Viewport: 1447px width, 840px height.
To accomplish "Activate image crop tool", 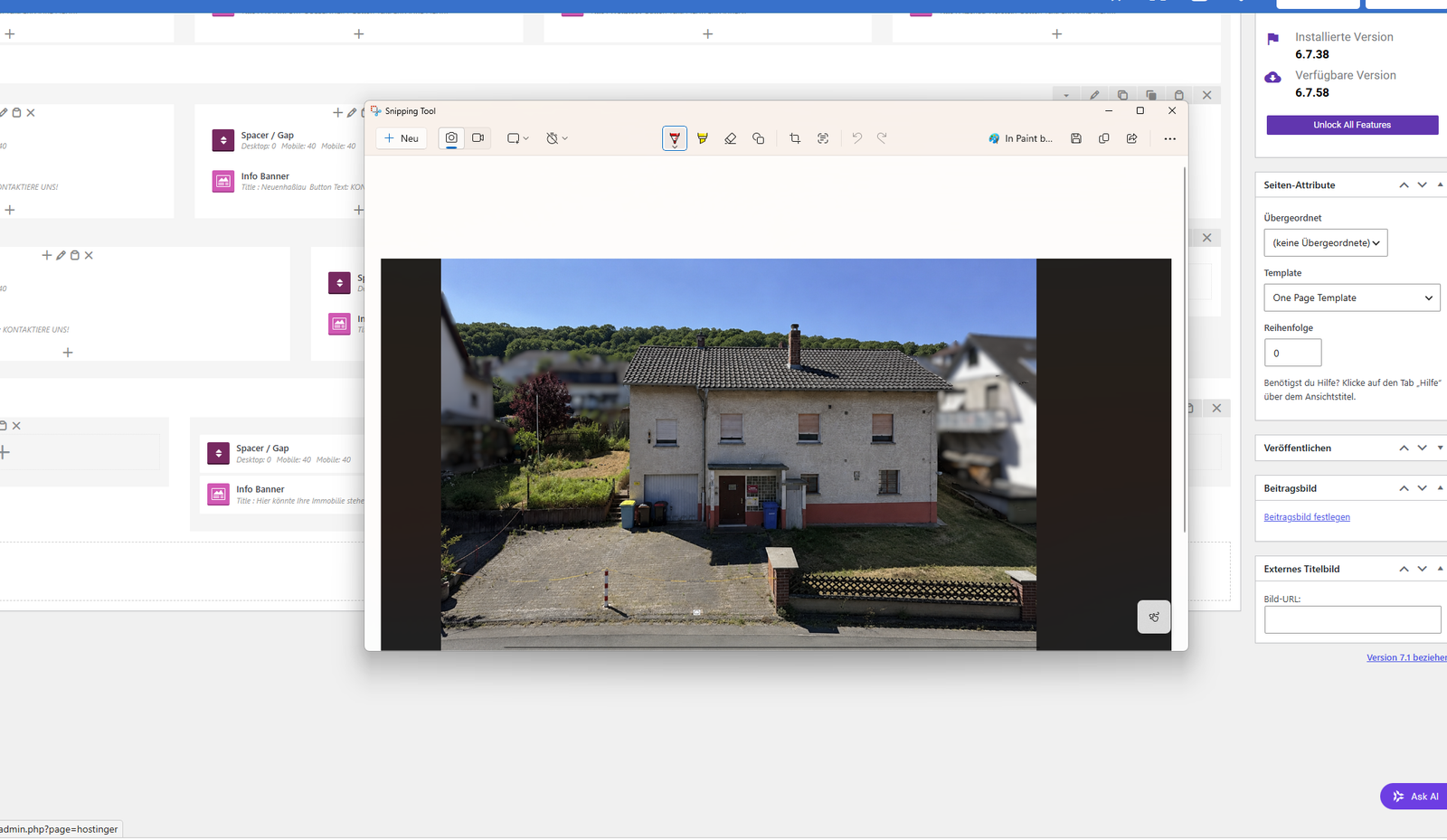I will click(x=795, y=138).
